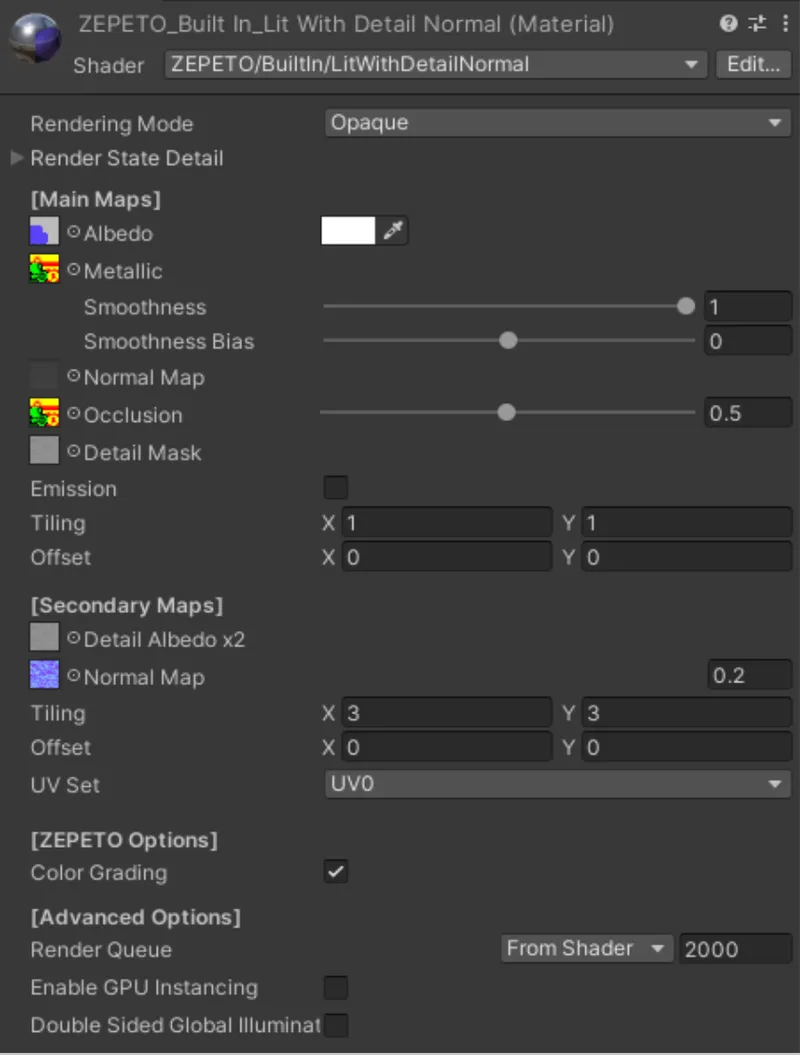Pick a color with the Albedo eyedropper
Screen dimensions: 800x1055
[x=392, y=230]
